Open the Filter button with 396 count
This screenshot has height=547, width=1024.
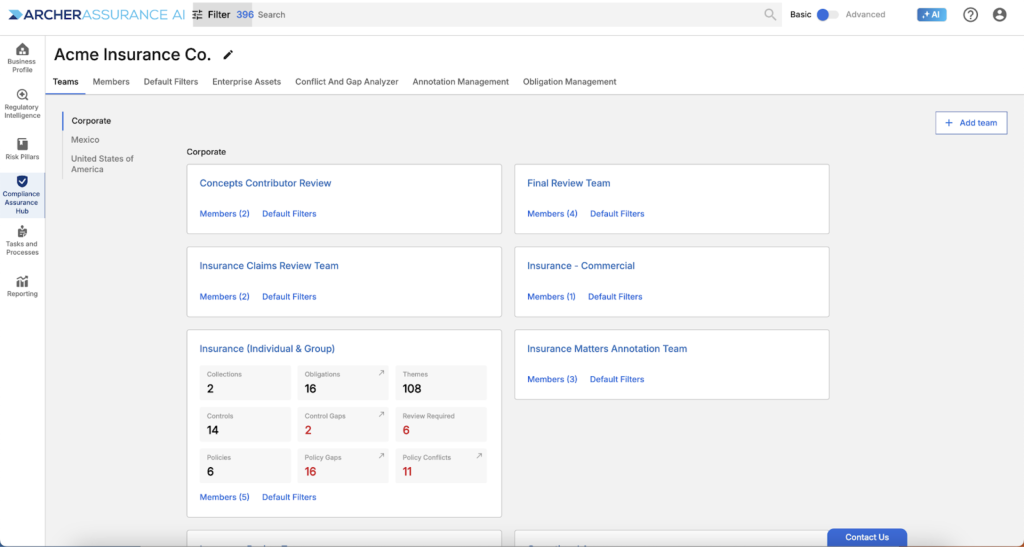pos(222,14)
